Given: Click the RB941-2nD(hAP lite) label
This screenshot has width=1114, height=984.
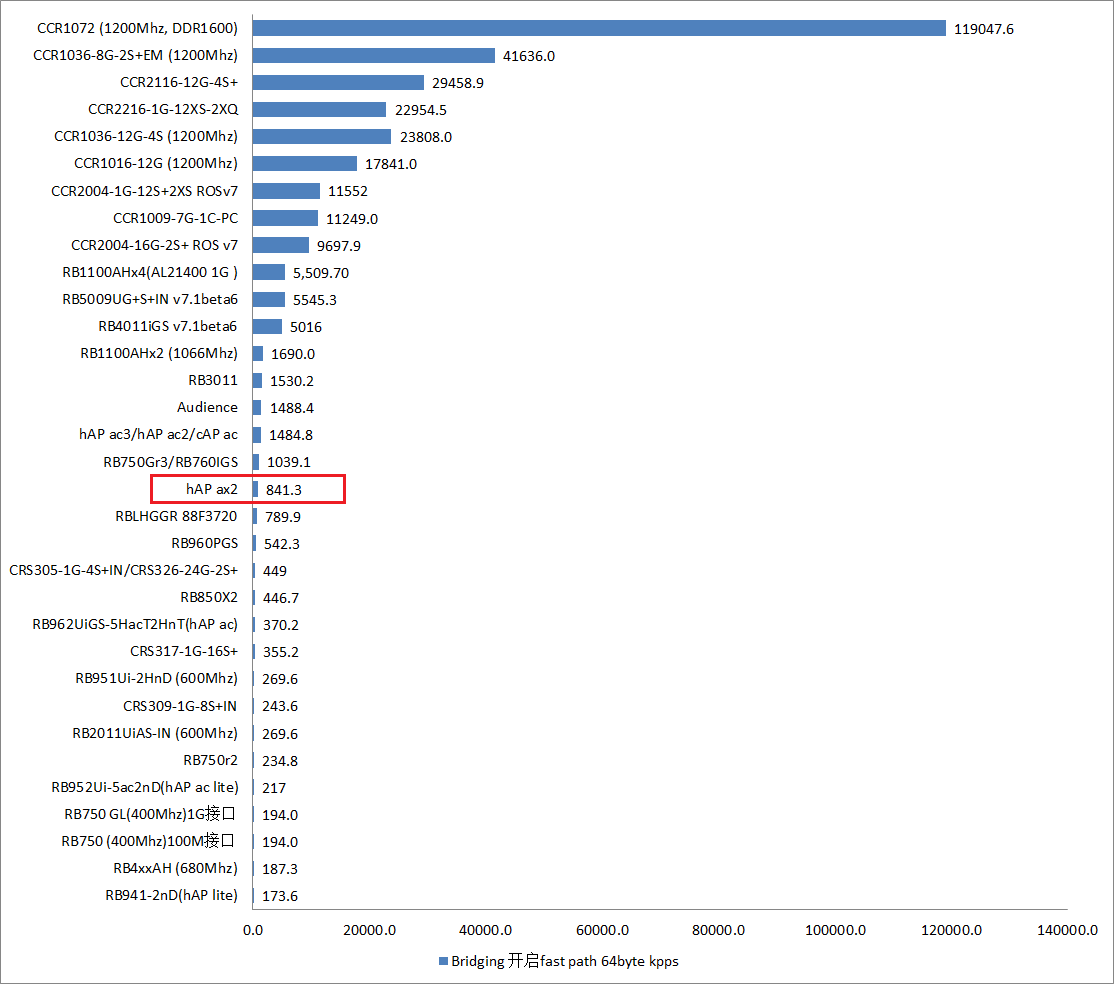Looking at the screenshot, I should pyautogui.click(x=171, y=895).
